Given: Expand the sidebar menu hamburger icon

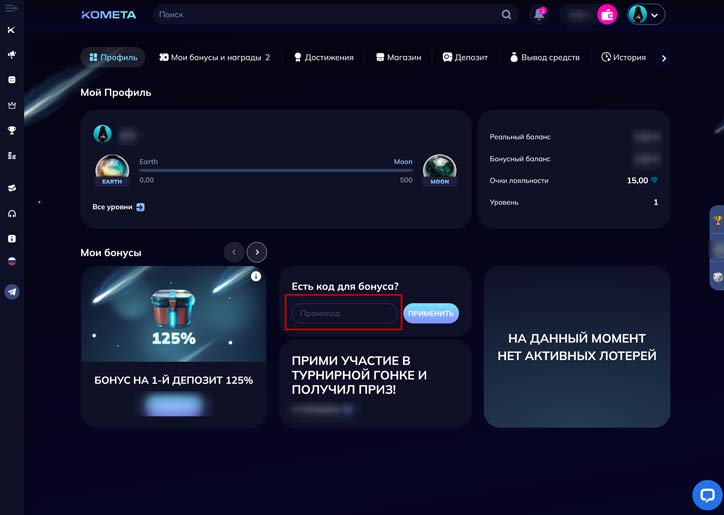Looking at the screenshot, I should point(12,8).
